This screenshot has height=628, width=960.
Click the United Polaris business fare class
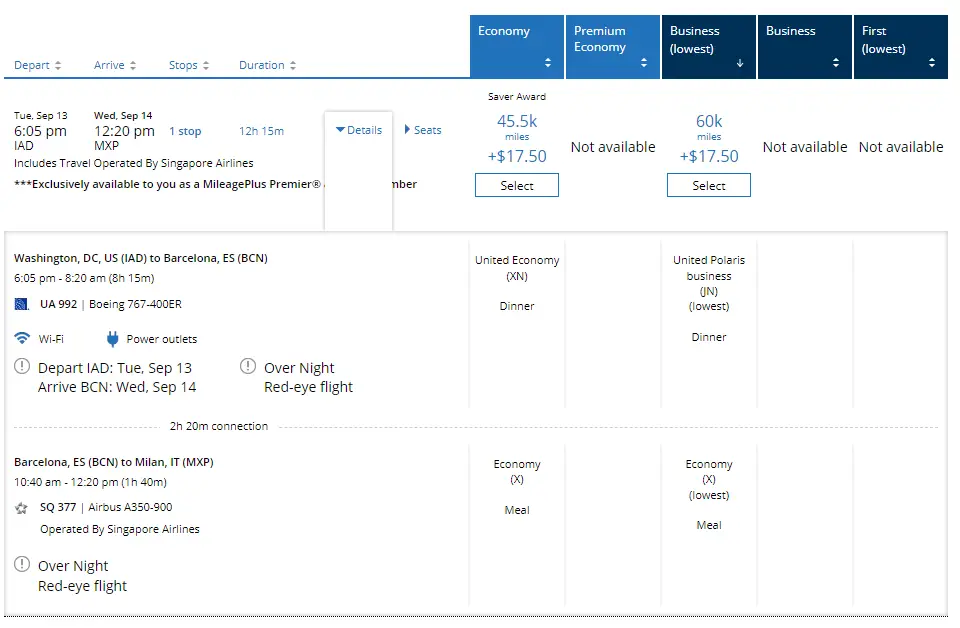[709, 283]
